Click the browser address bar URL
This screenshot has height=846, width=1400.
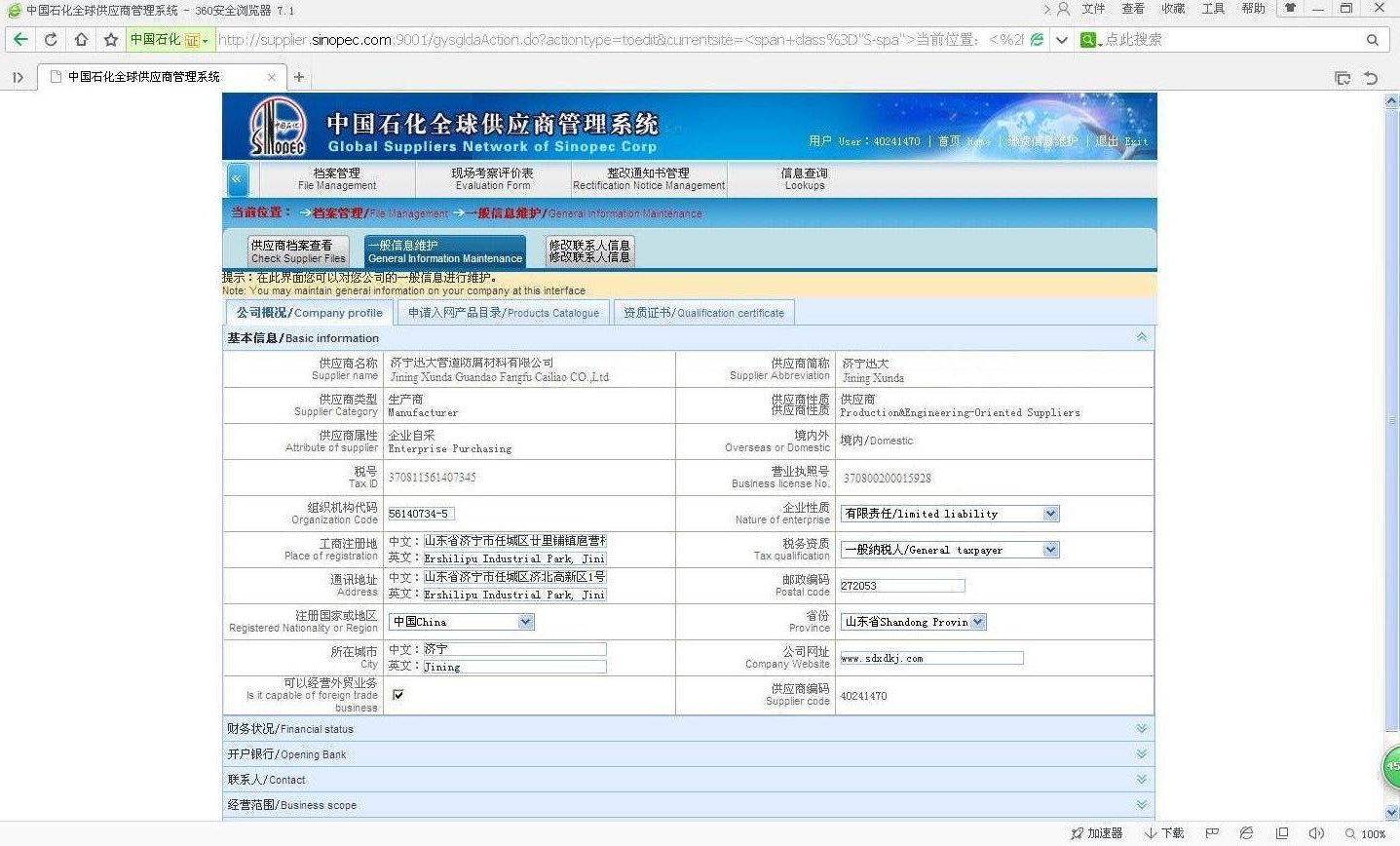[620, 40]
